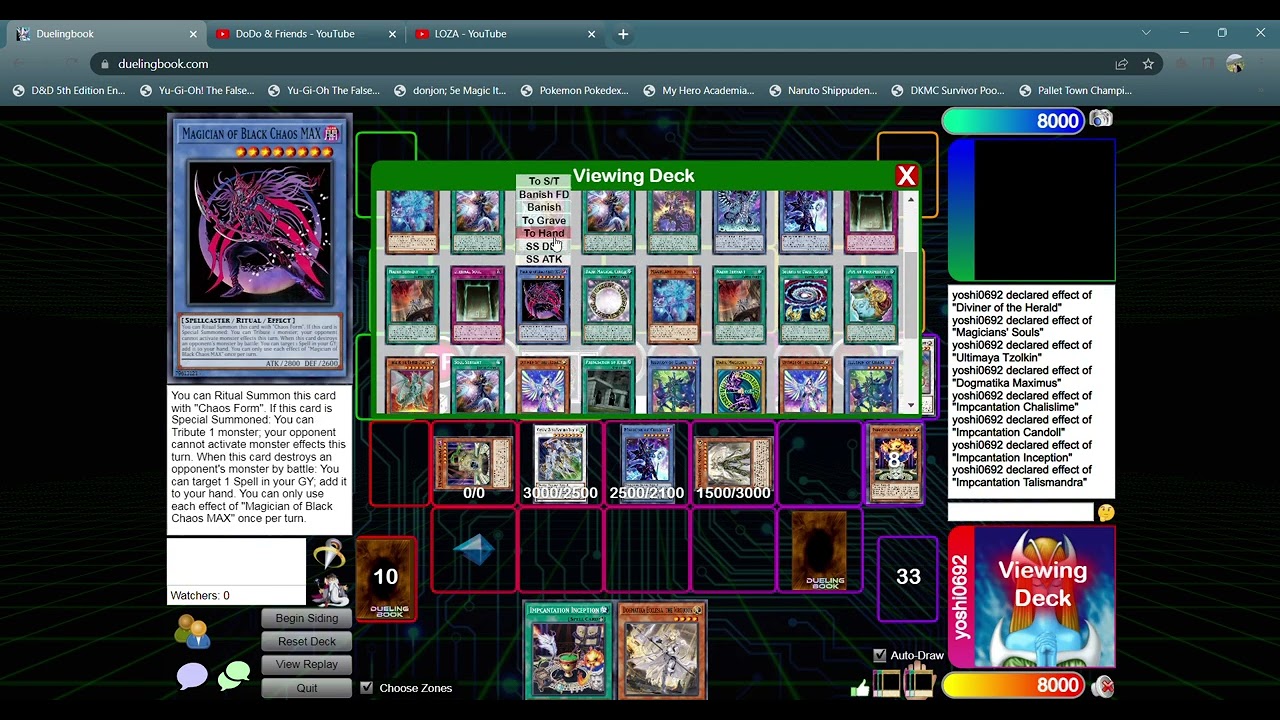Select the 2500/2100 monster on the field
Screen dimensions: 1280x720
coord(646,462)
